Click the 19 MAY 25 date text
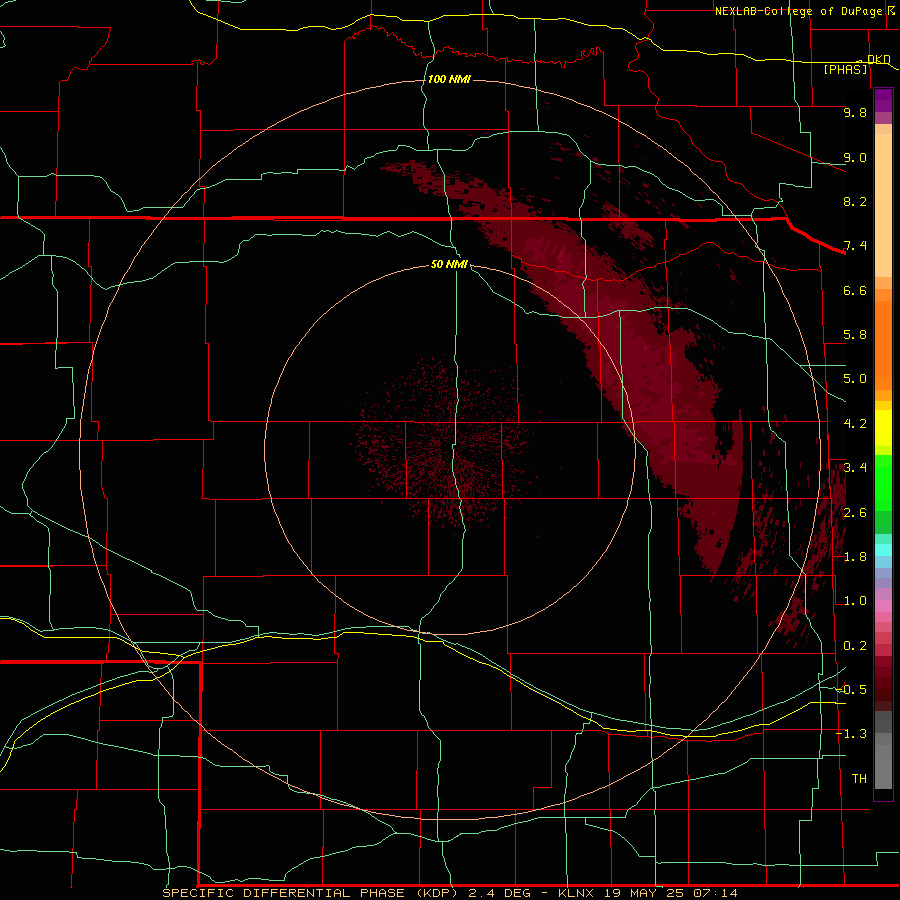Viewport: 900px width, 900px height. (645, 893)
